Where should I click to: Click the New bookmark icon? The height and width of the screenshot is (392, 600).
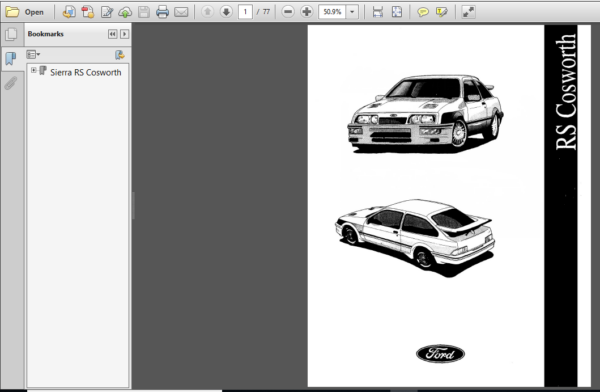[x=120, y=55]
